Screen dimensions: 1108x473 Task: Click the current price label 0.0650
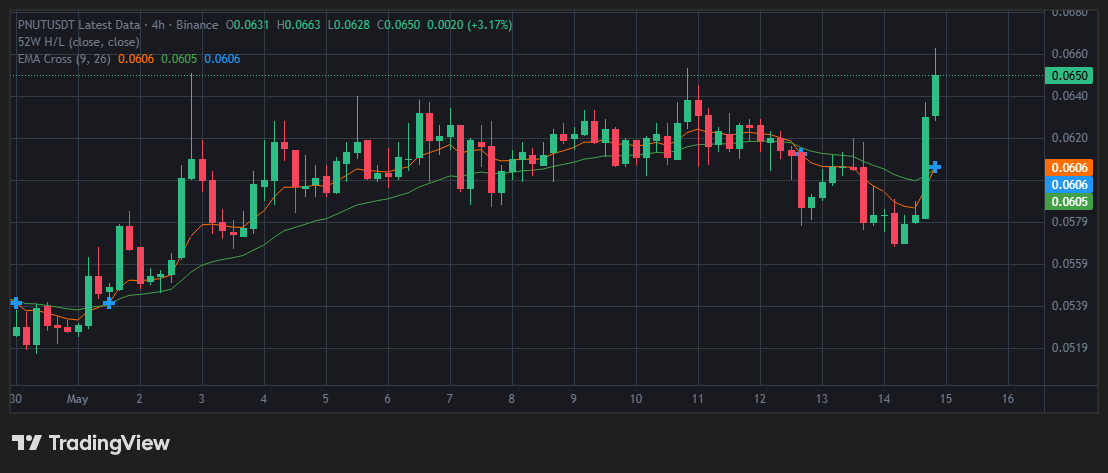pos(1068,76)
